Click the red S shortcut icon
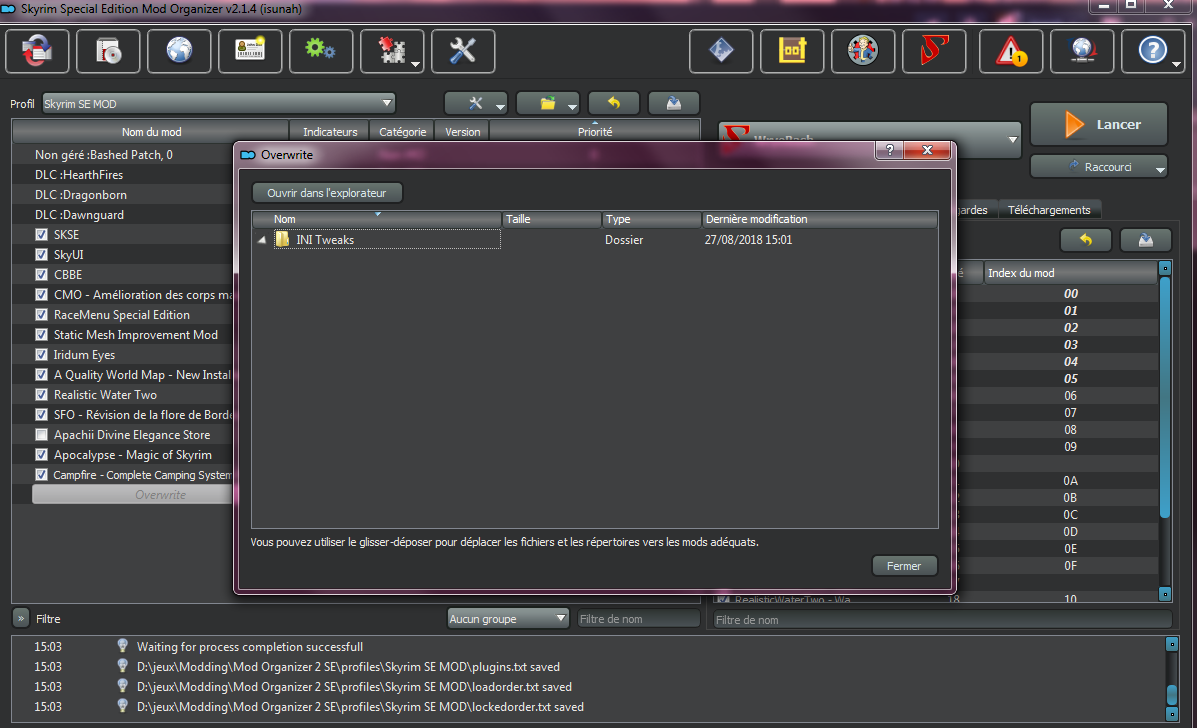Viewport: 1197px width, 728px height. (934, 51)
